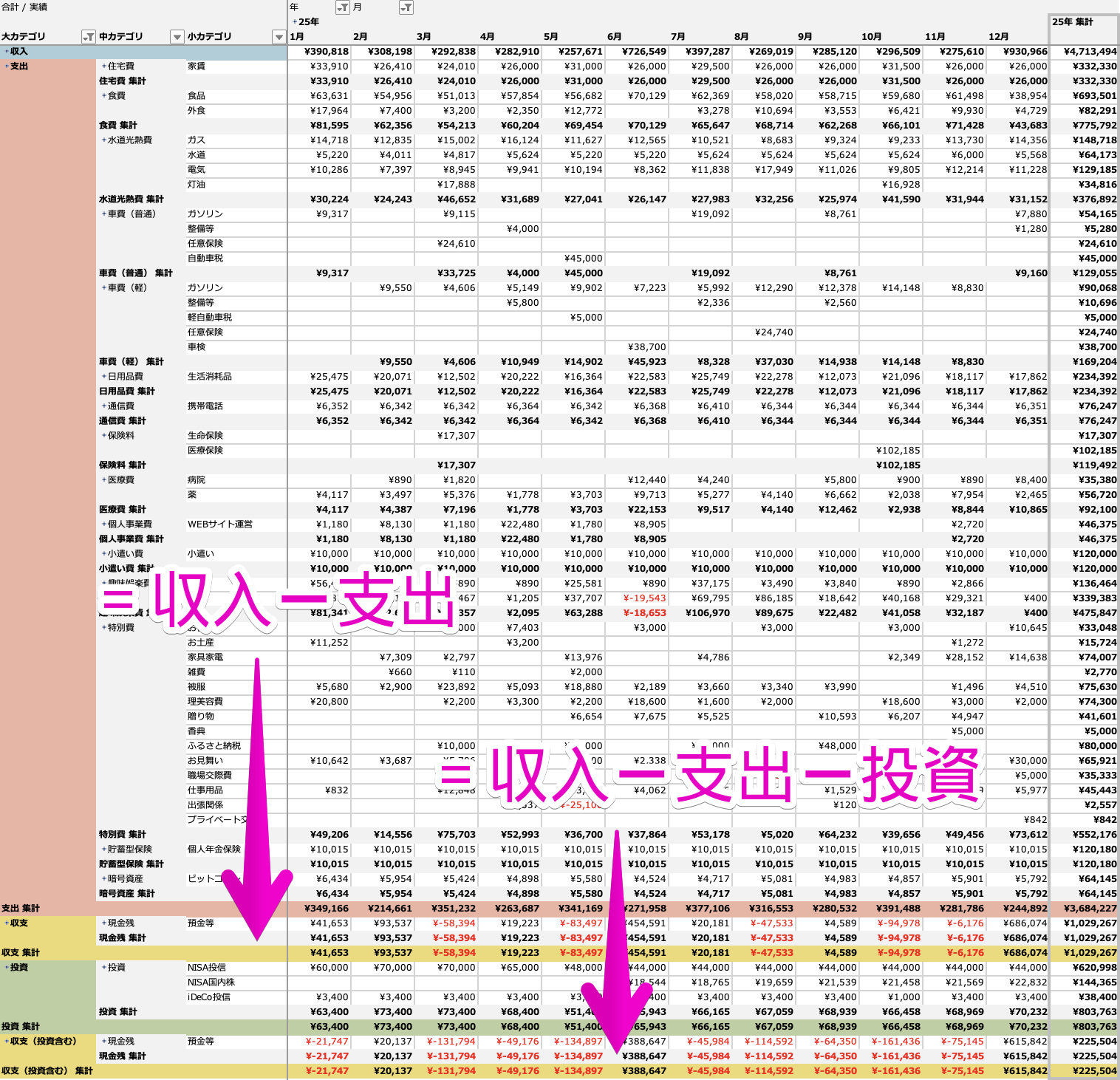1120x1080 pixels.
Task: Click the plus icon beside 住宅費
Action: (x=104, y=66)
